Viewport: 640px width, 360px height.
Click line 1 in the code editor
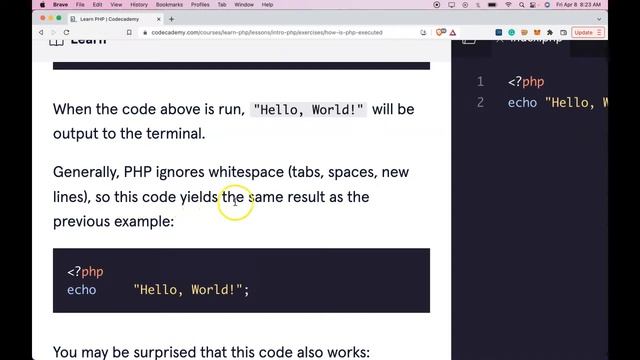[526, 82]
